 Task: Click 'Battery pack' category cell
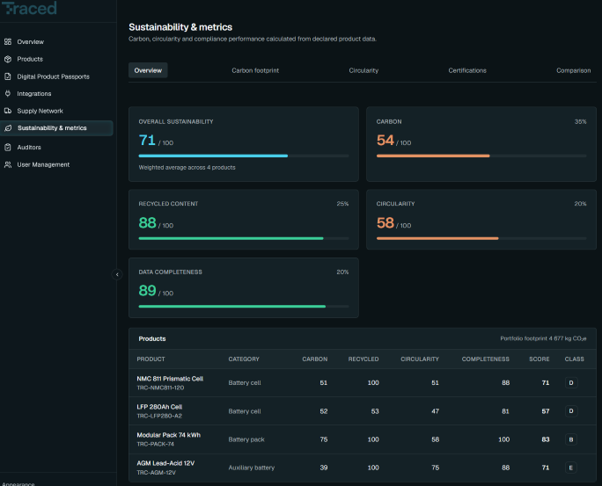pos(246,439)
